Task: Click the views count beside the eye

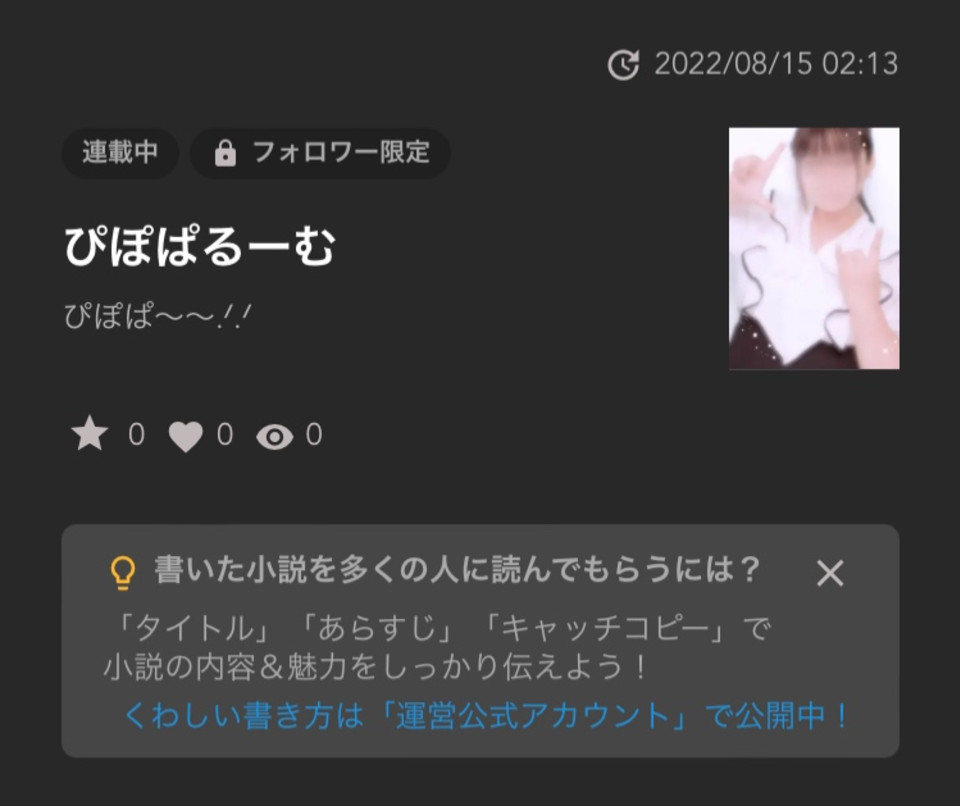Action: pyautogui.click(x=313, y=434)
